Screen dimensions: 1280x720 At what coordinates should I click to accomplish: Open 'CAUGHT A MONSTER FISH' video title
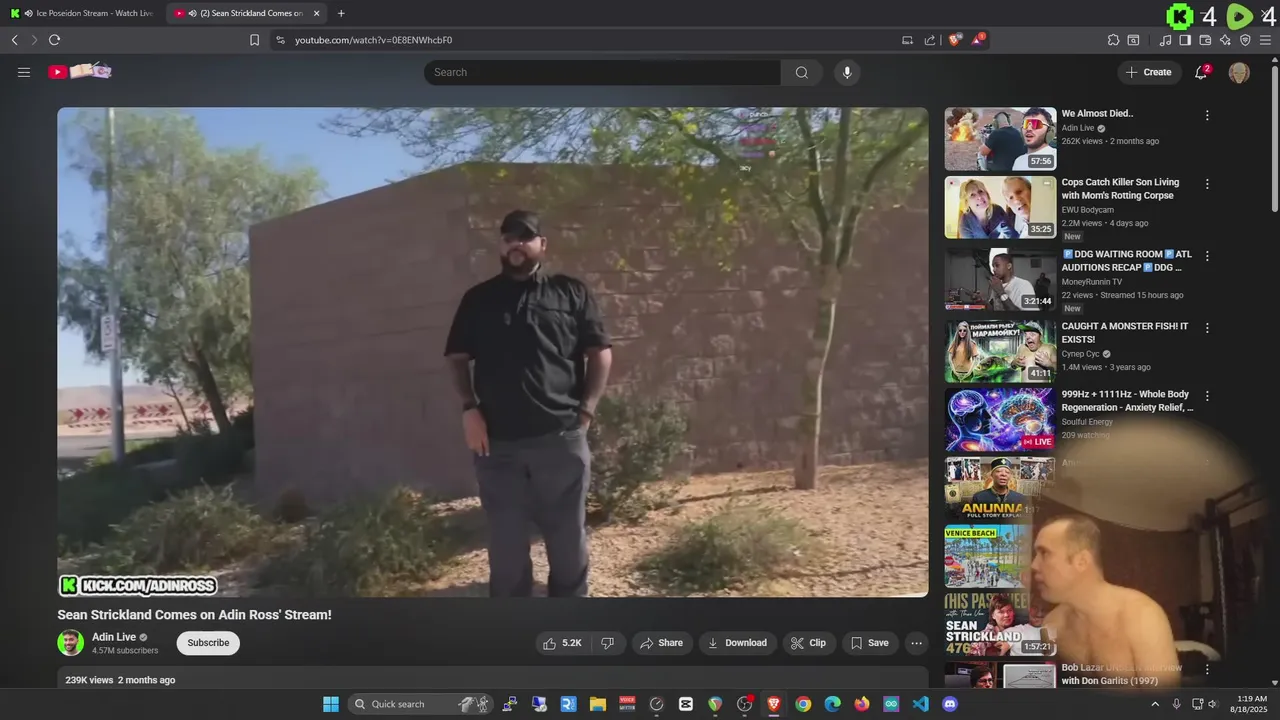(1125, 333)
